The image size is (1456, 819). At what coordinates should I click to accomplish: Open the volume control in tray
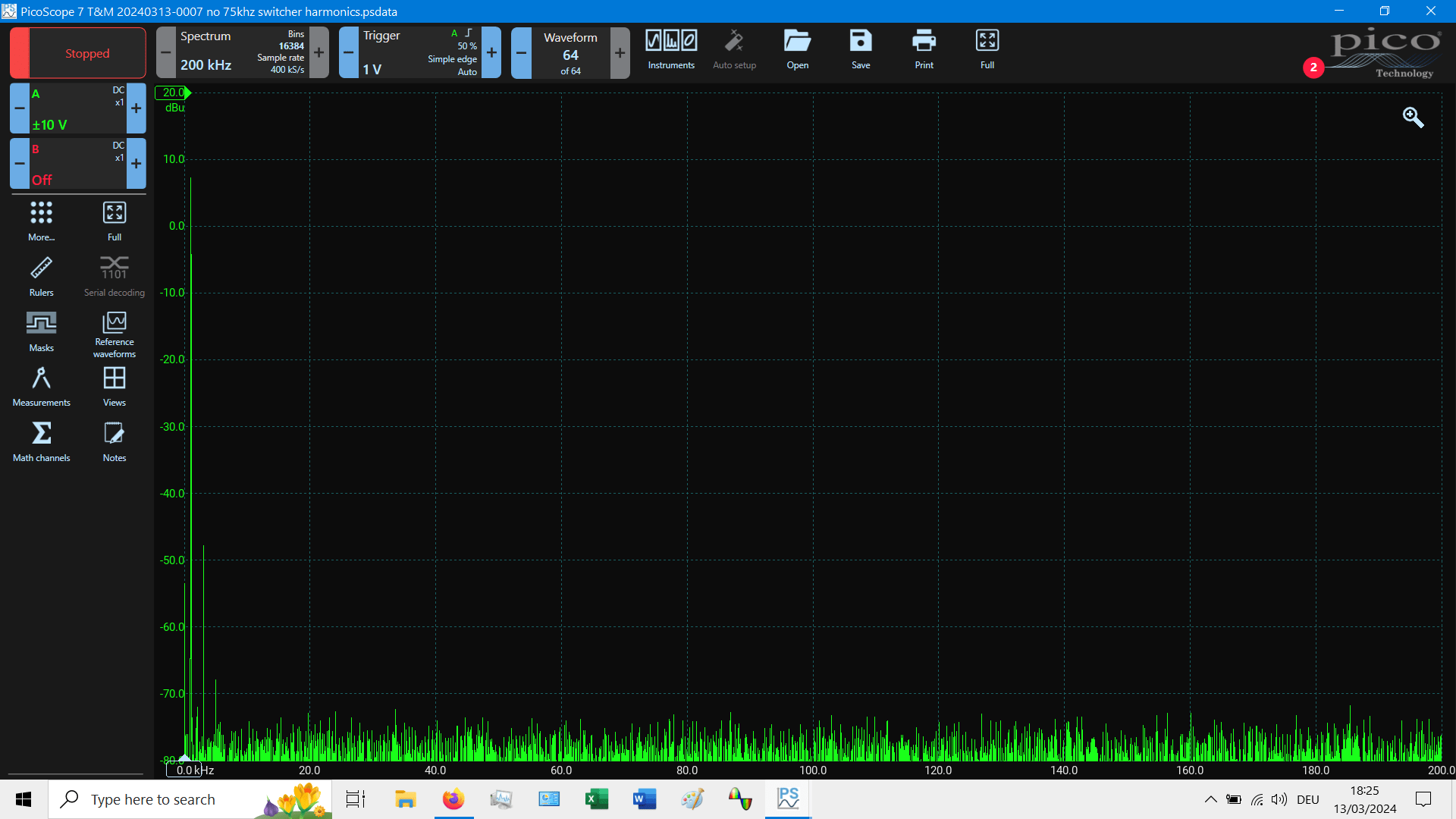coord(1279,799)
